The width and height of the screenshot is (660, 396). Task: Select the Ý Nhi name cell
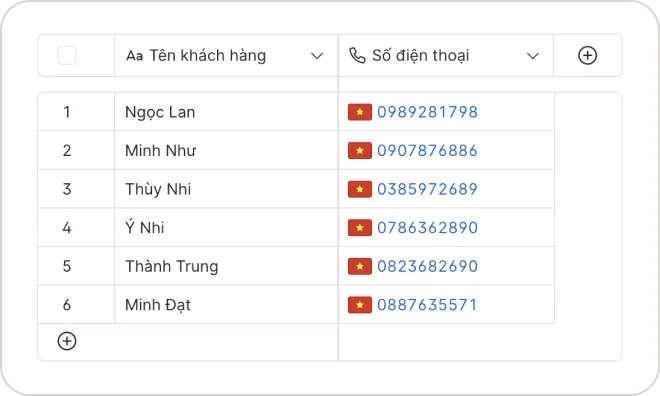(226, 228)
